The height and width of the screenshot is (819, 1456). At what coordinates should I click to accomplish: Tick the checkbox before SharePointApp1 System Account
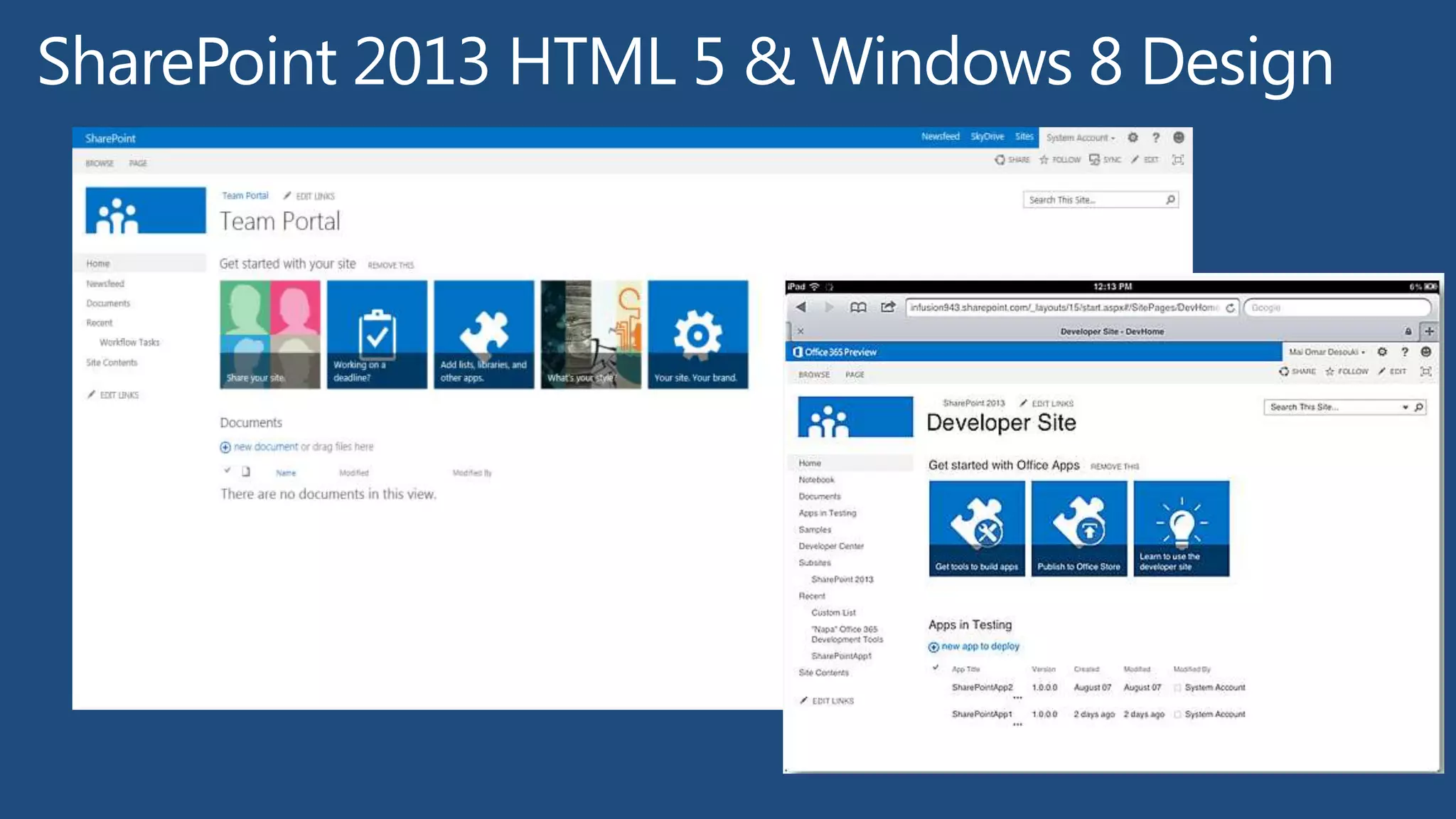1177,714
